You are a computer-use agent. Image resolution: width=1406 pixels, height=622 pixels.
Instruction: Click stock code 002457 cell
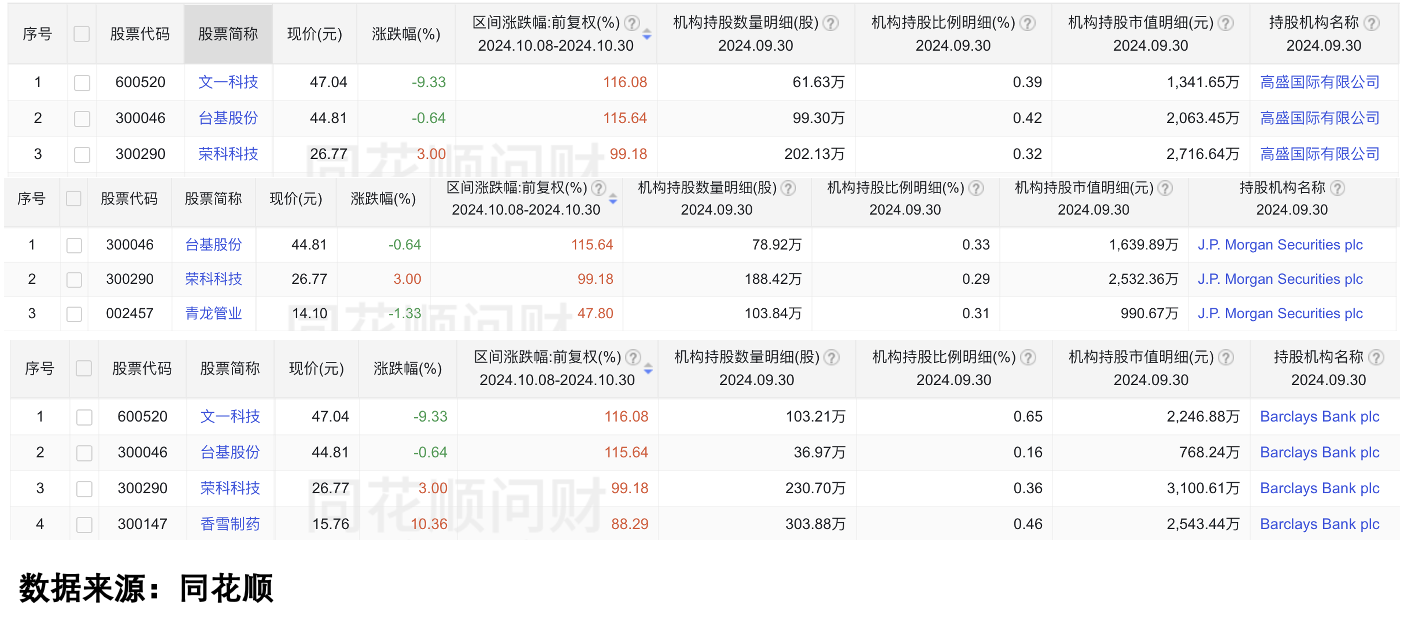(x=130, y=314)
